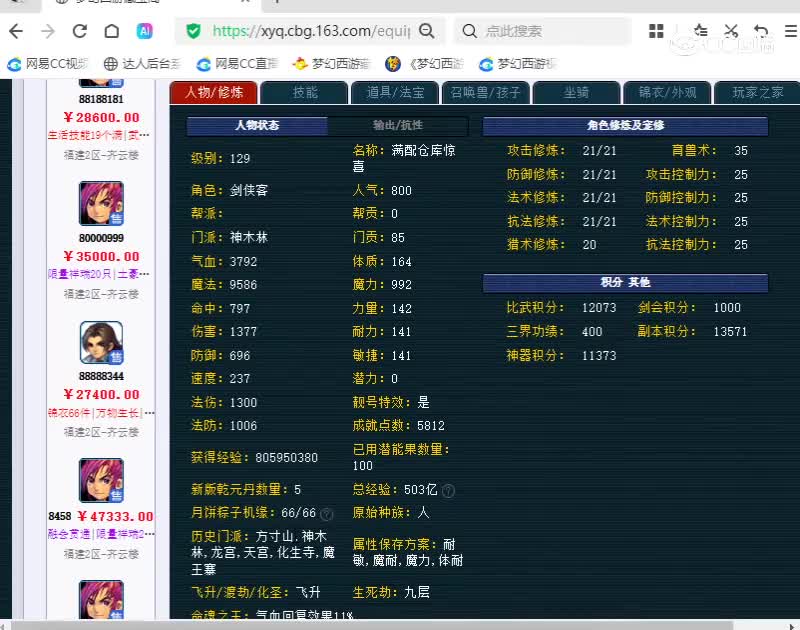Open the 道具/法宝 tab
This screenshot has height=630, width=800.
[396, 92]
